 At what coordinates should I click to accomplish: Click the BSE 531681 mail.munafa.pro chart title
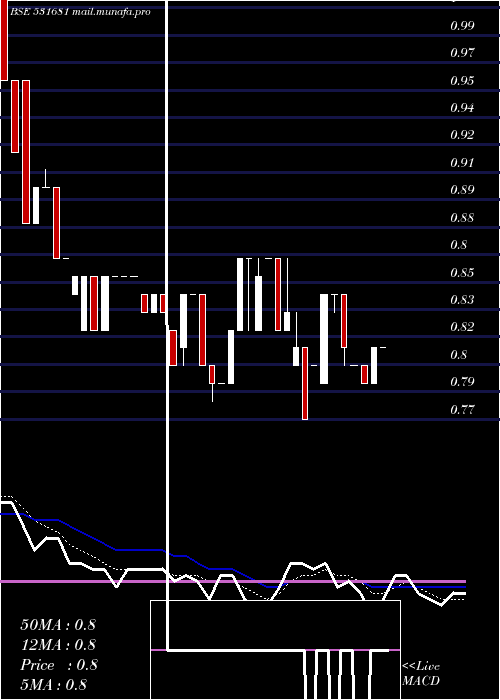coord(80,12)
